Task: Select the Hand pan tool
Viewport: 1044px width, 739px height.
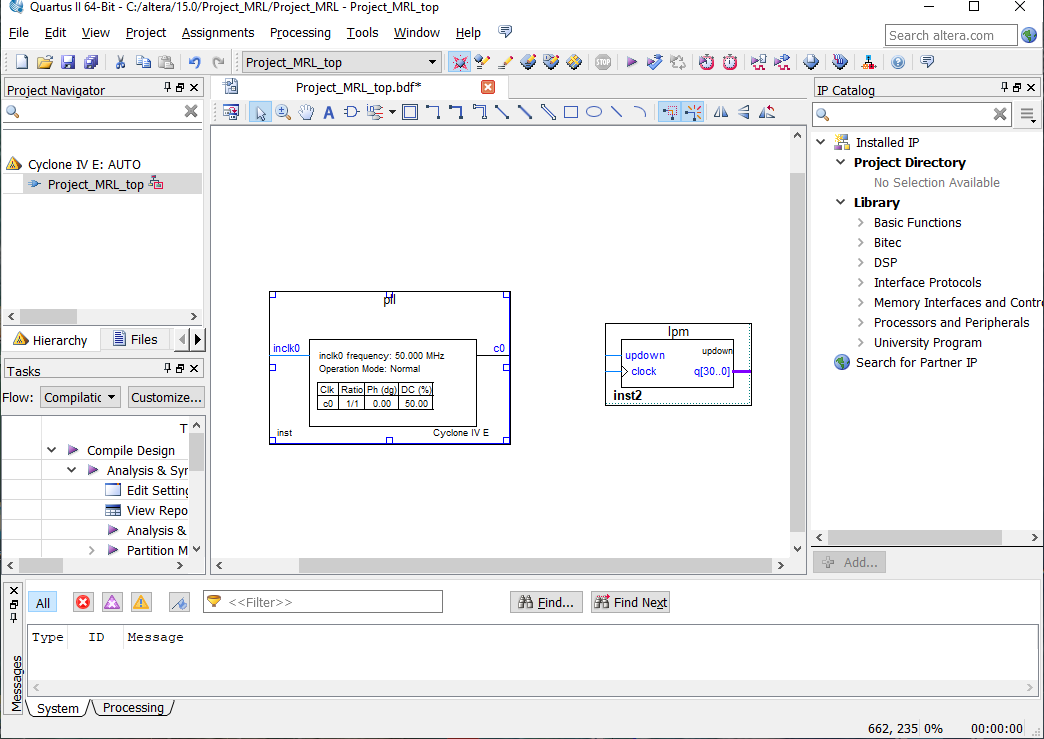Action: click(306, 112)
